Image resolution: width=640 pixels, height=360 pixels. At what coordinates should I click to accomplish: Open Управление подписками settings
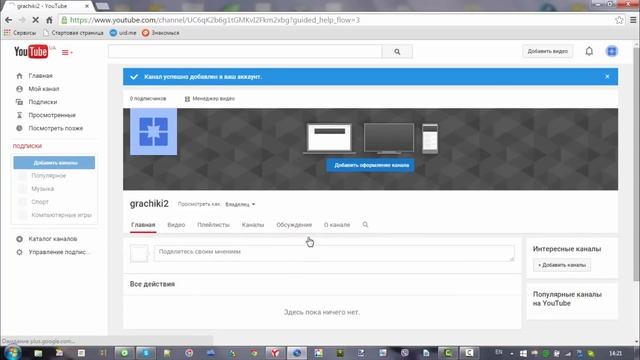pyautogui.click(x=59, y=252)
